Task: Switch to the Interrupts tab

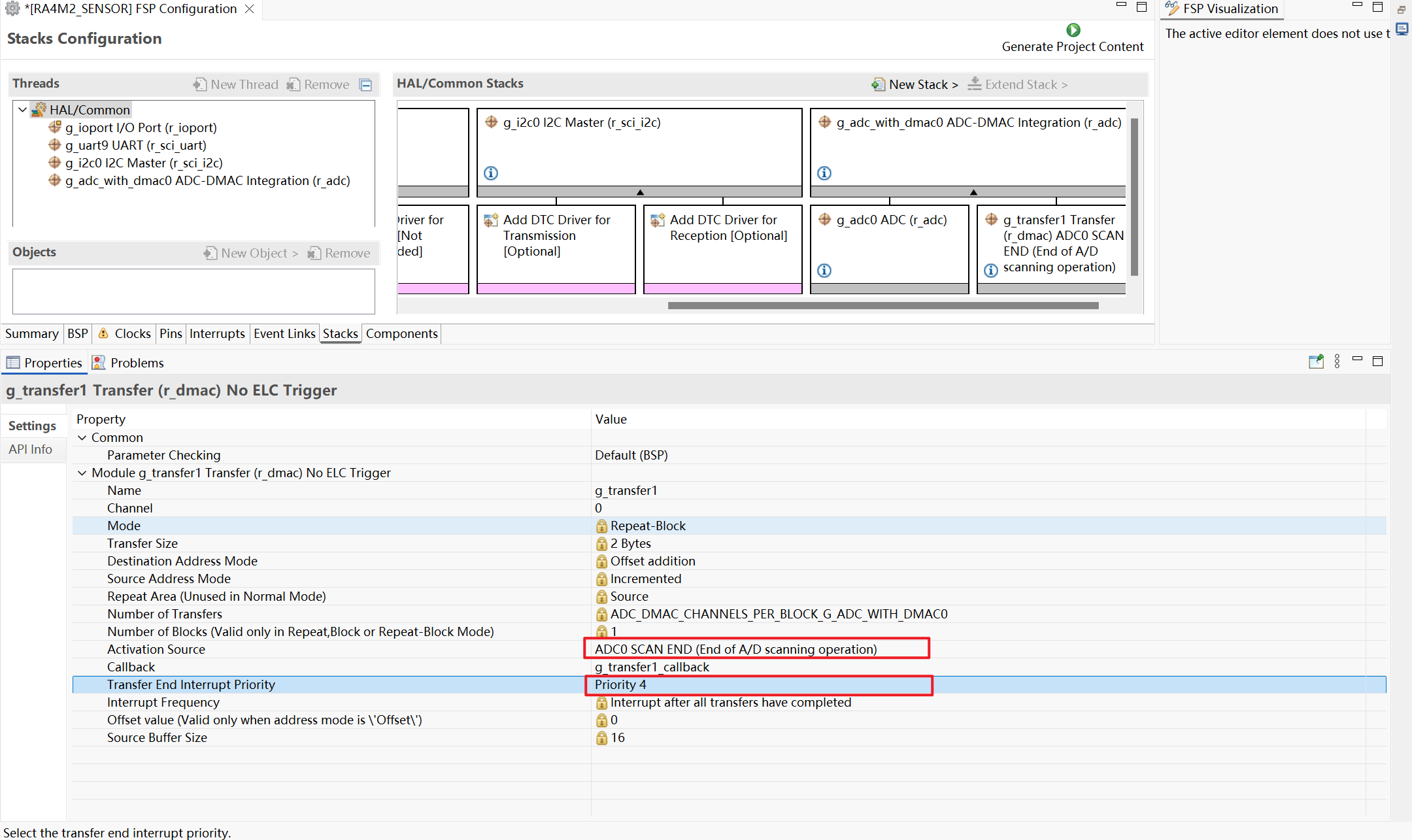Action: 217,334
